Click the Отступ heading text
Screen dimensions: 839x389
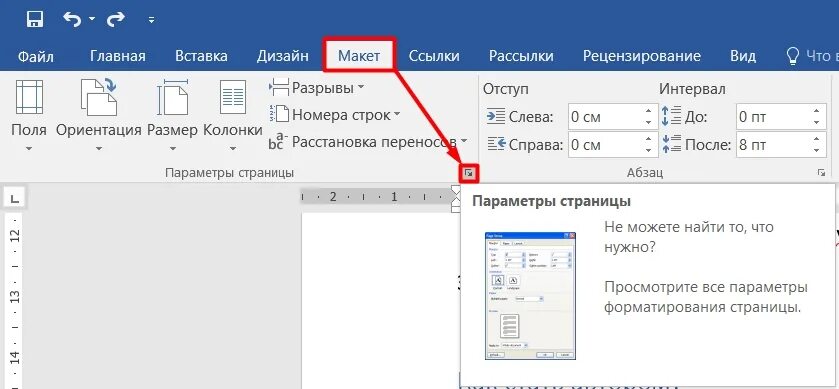click(x=505, y=89)
